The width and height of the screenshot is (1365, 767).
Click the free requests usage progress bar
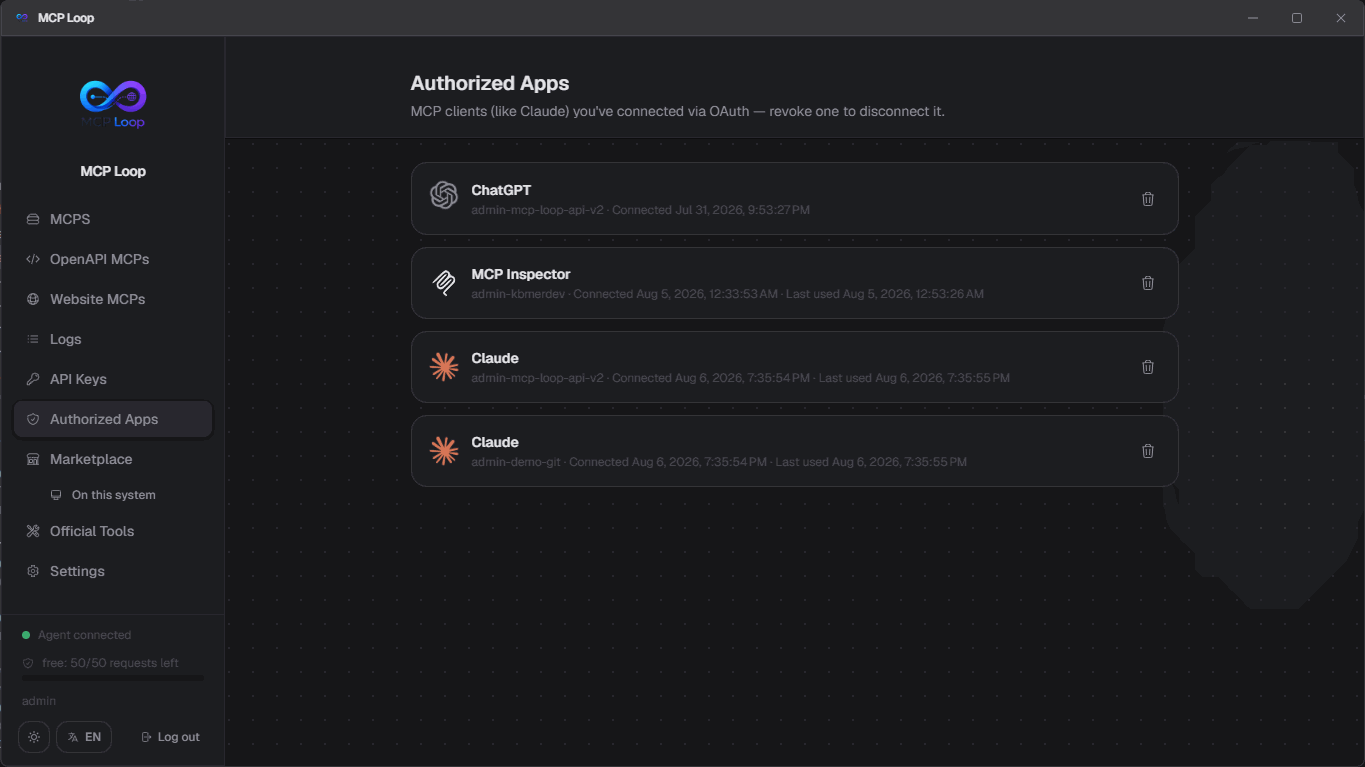(113, 678)
